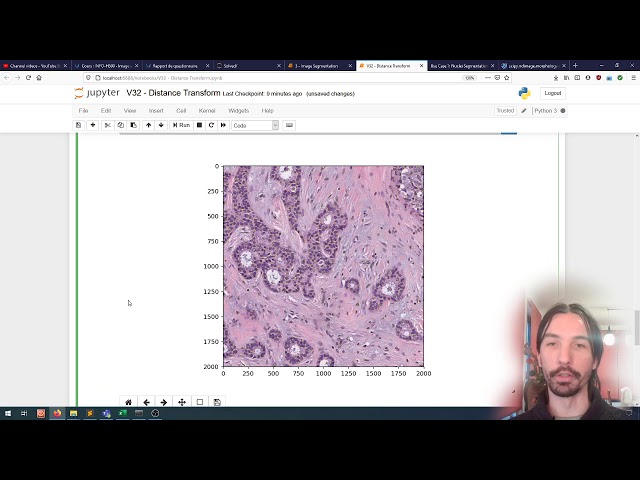
Task: Open the View menu
Action: pos(130,111)
